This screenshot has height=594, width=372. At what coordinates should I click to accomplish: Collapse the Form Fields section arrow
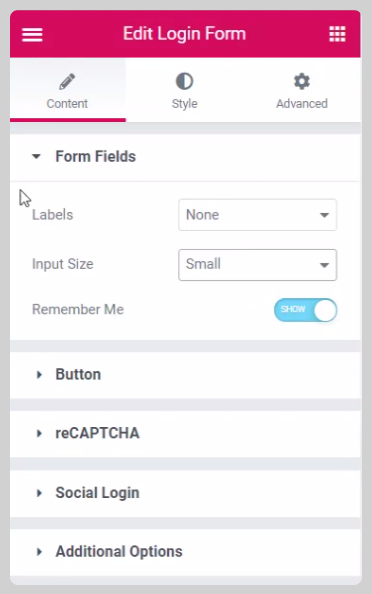click(36, 156)
